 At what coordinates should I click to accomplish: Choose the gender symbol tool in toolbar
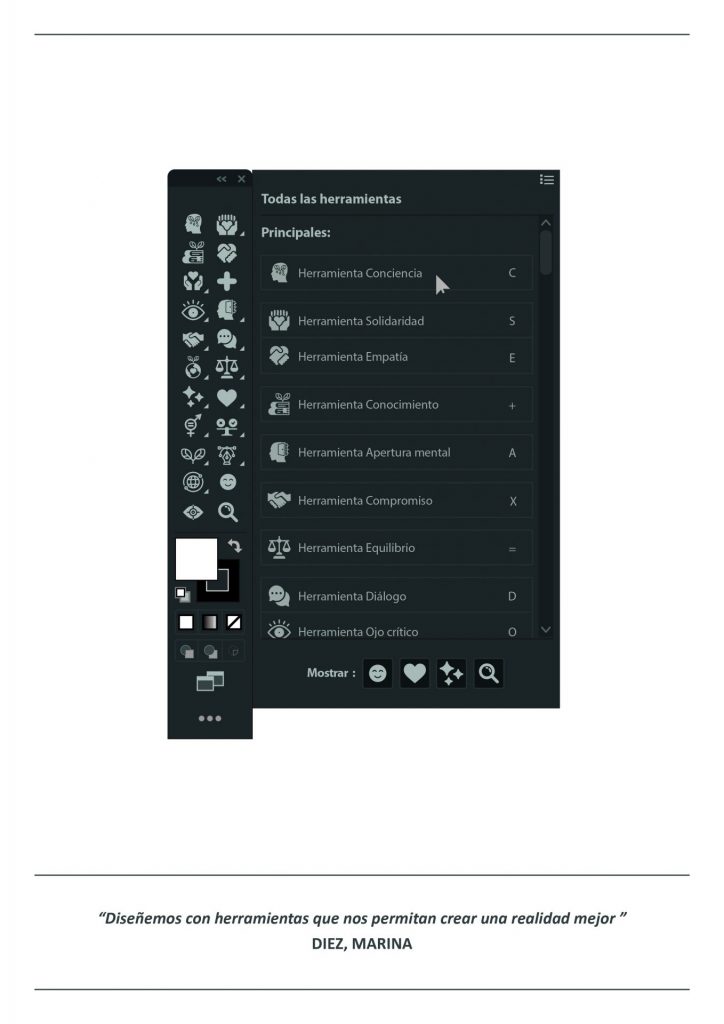coord(193,425)
